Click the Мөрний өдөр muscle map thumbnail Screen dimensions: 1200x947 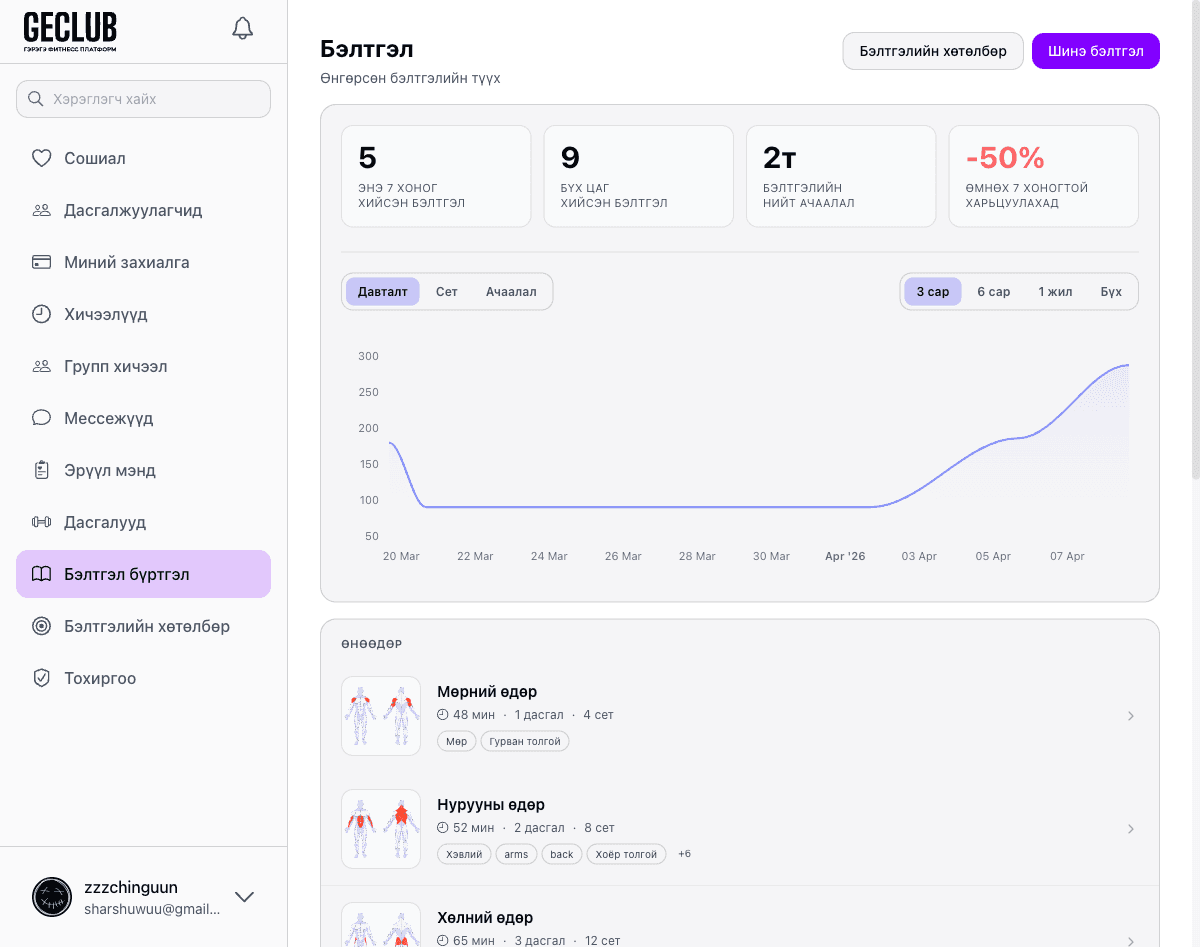(381, 716)
